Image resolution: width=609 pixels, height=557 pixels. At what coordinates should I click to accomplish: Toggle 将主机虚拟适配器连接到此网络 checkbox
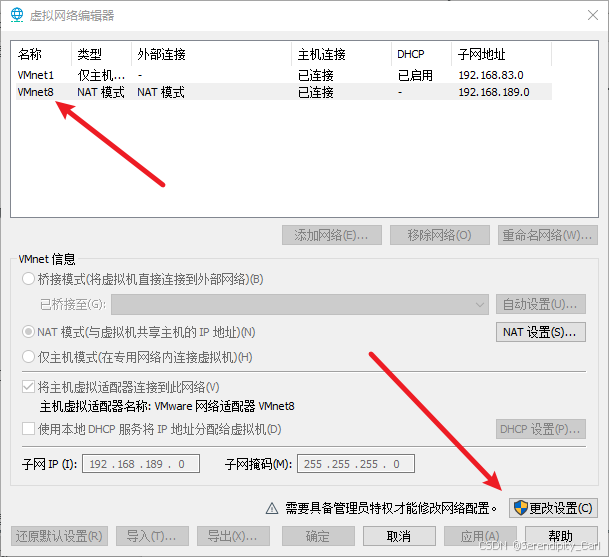28,387
